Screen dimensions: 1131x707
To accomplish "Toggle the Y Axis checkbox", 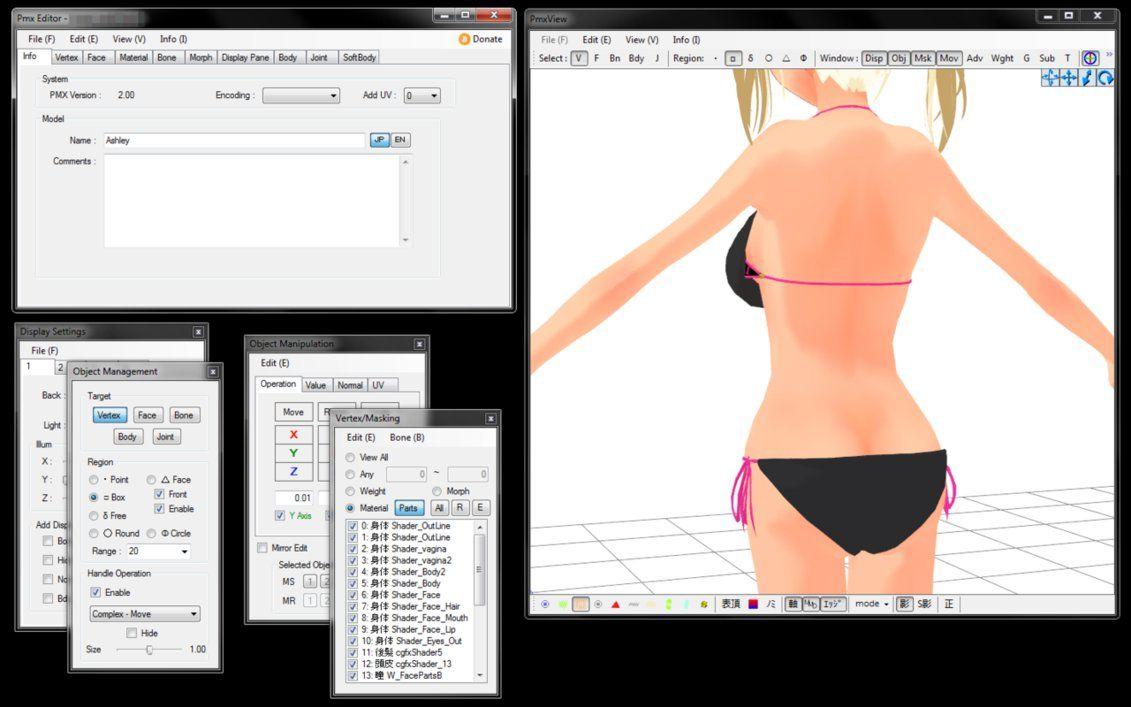I will tap(280, 516).
